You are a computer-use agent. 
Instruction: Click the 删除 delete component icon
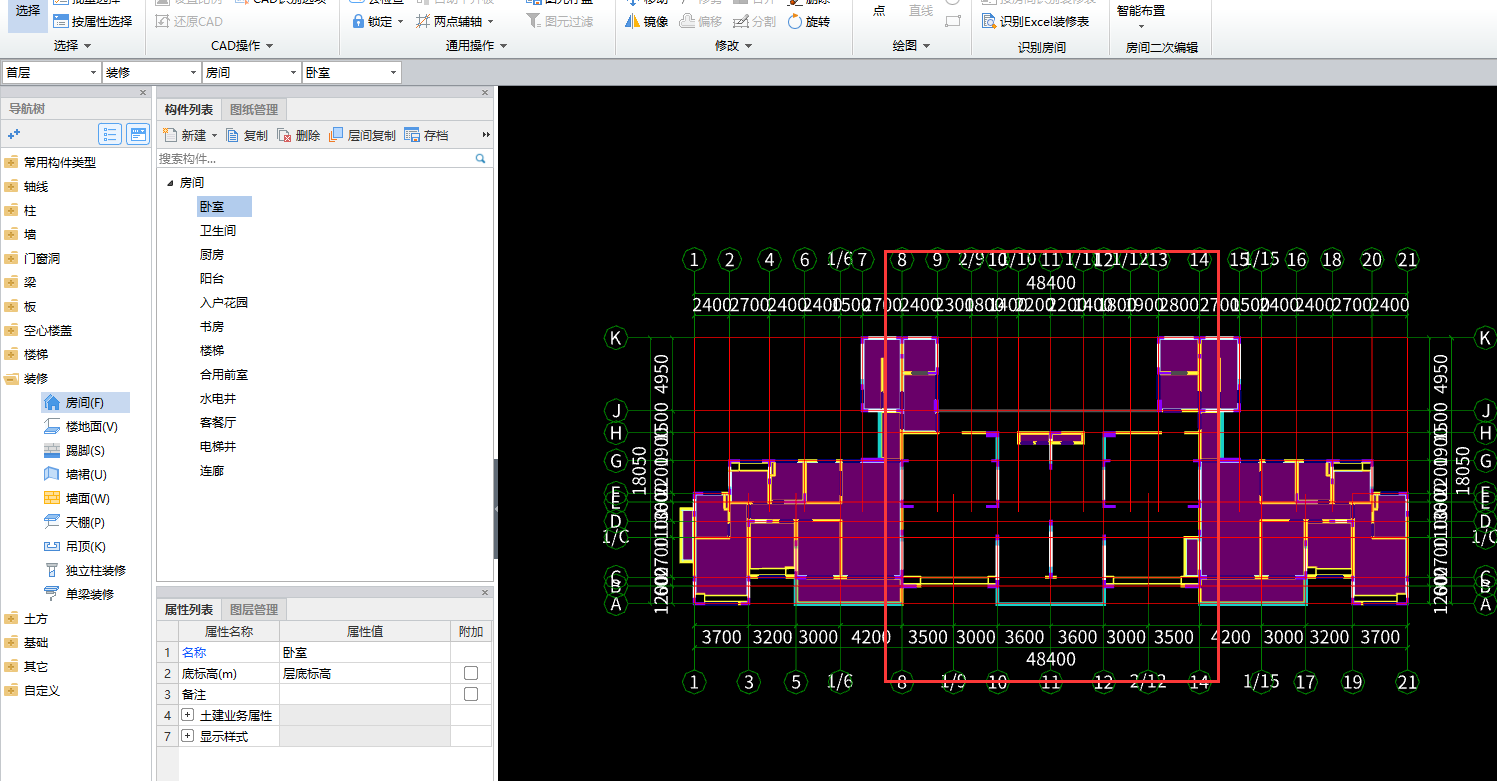pyautogui.click(x=284, y=135)
